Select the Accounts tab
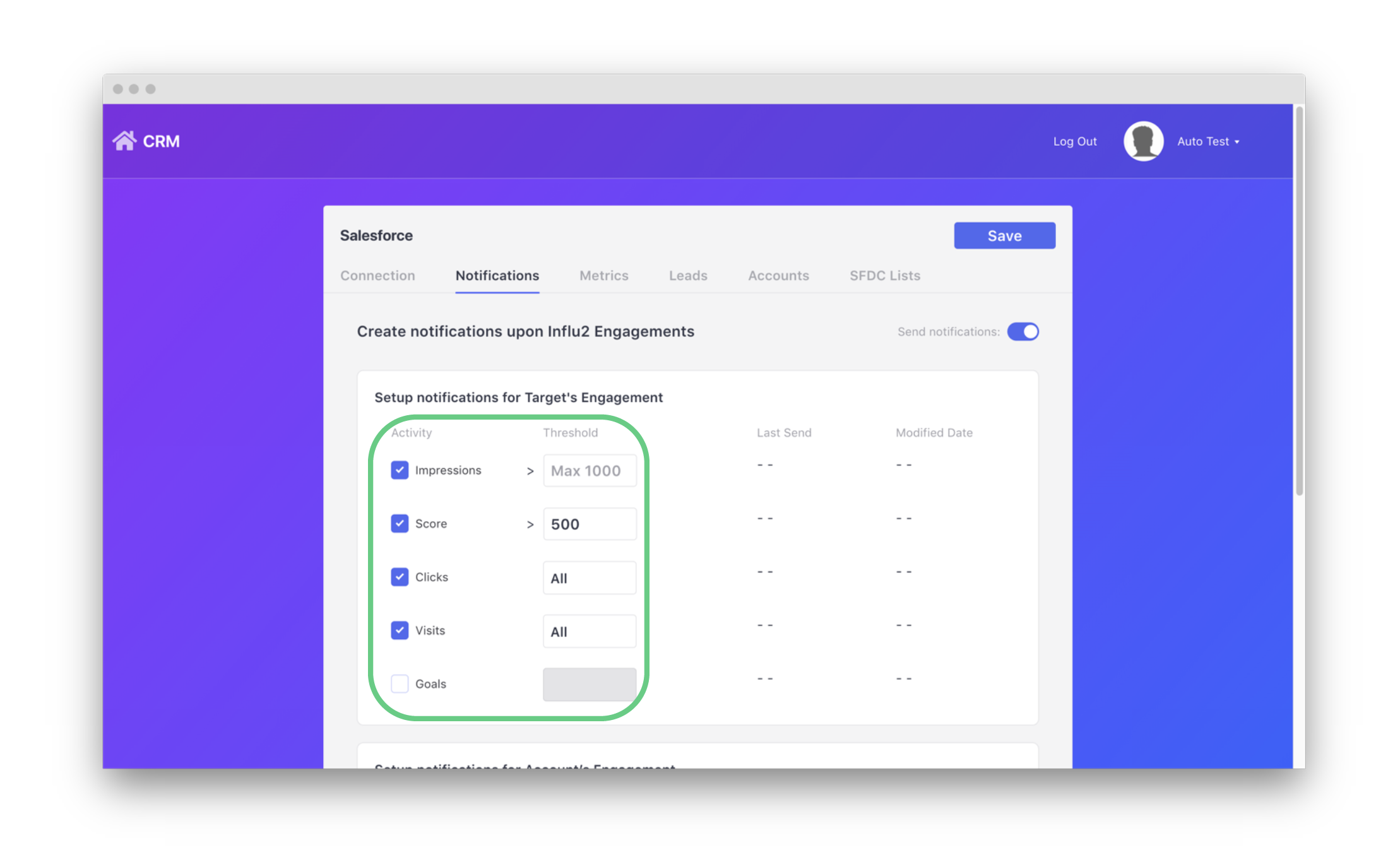 [778, 276]
